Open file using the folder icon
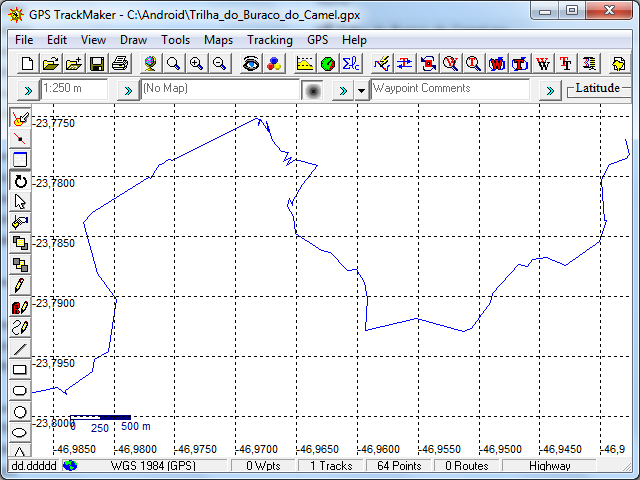Screen dimensions: 640x480 pyautogui.click(x=51, y=64)
